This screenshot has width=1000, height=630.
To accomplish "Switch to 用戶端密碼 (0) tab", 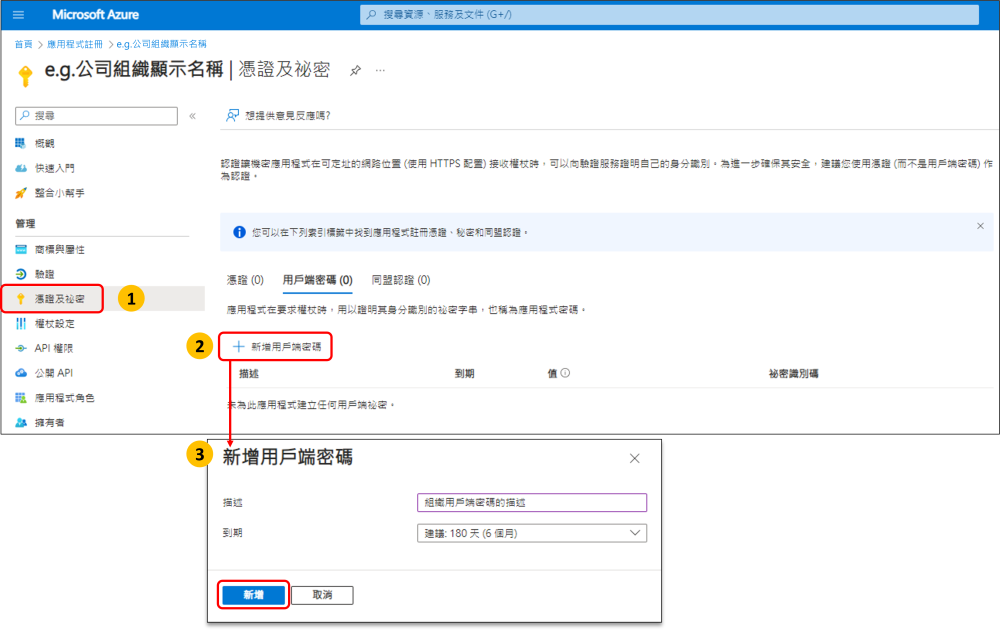I will (x=318, y=280).
